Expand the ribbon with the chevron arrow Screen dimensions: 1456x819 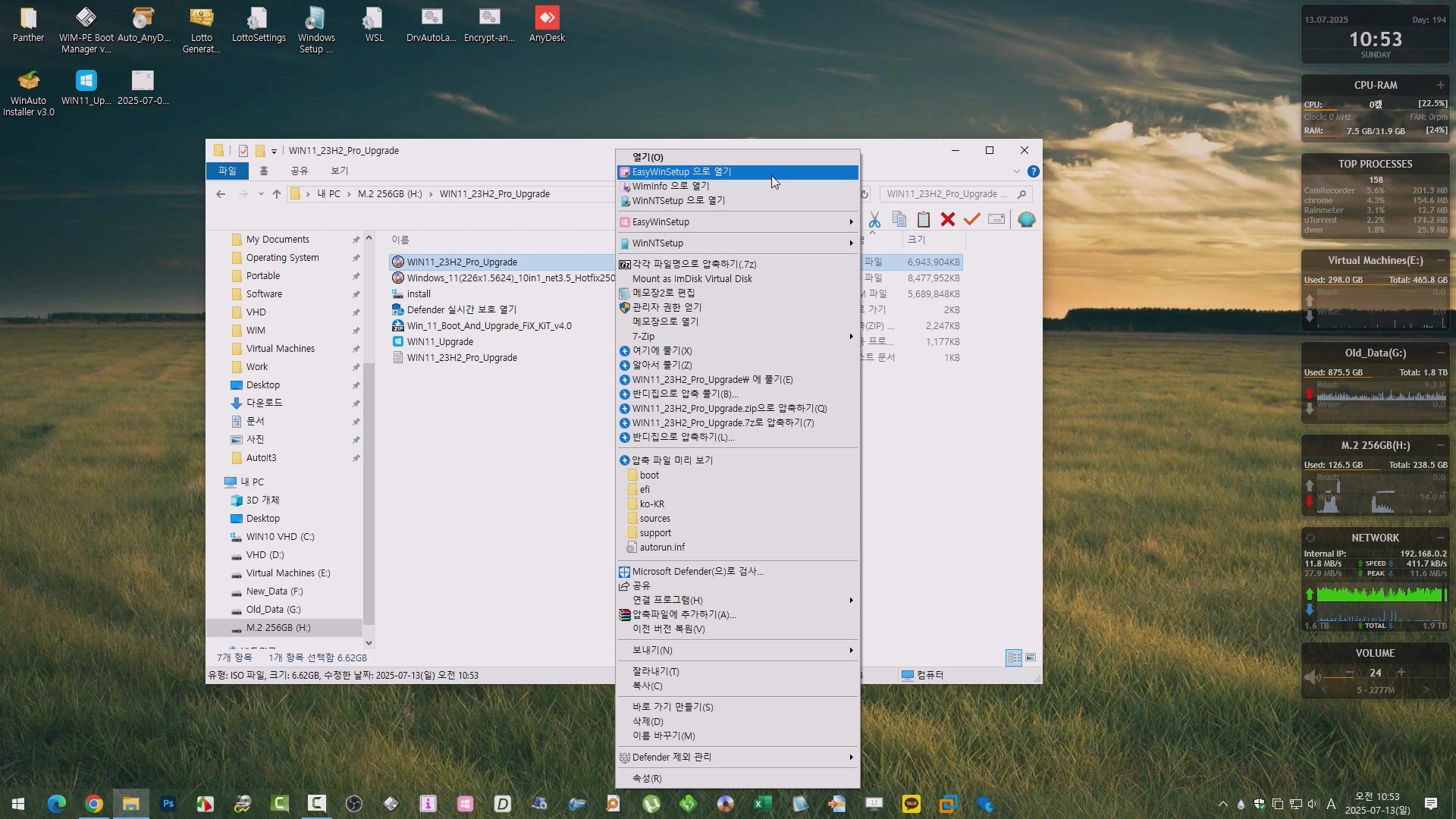[x=1017, y=171]
